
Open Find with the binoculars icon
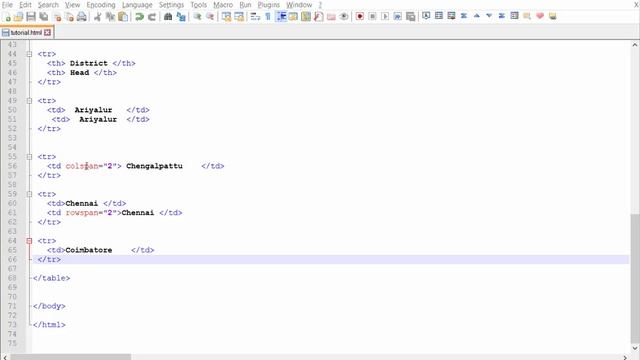(168, 17)
